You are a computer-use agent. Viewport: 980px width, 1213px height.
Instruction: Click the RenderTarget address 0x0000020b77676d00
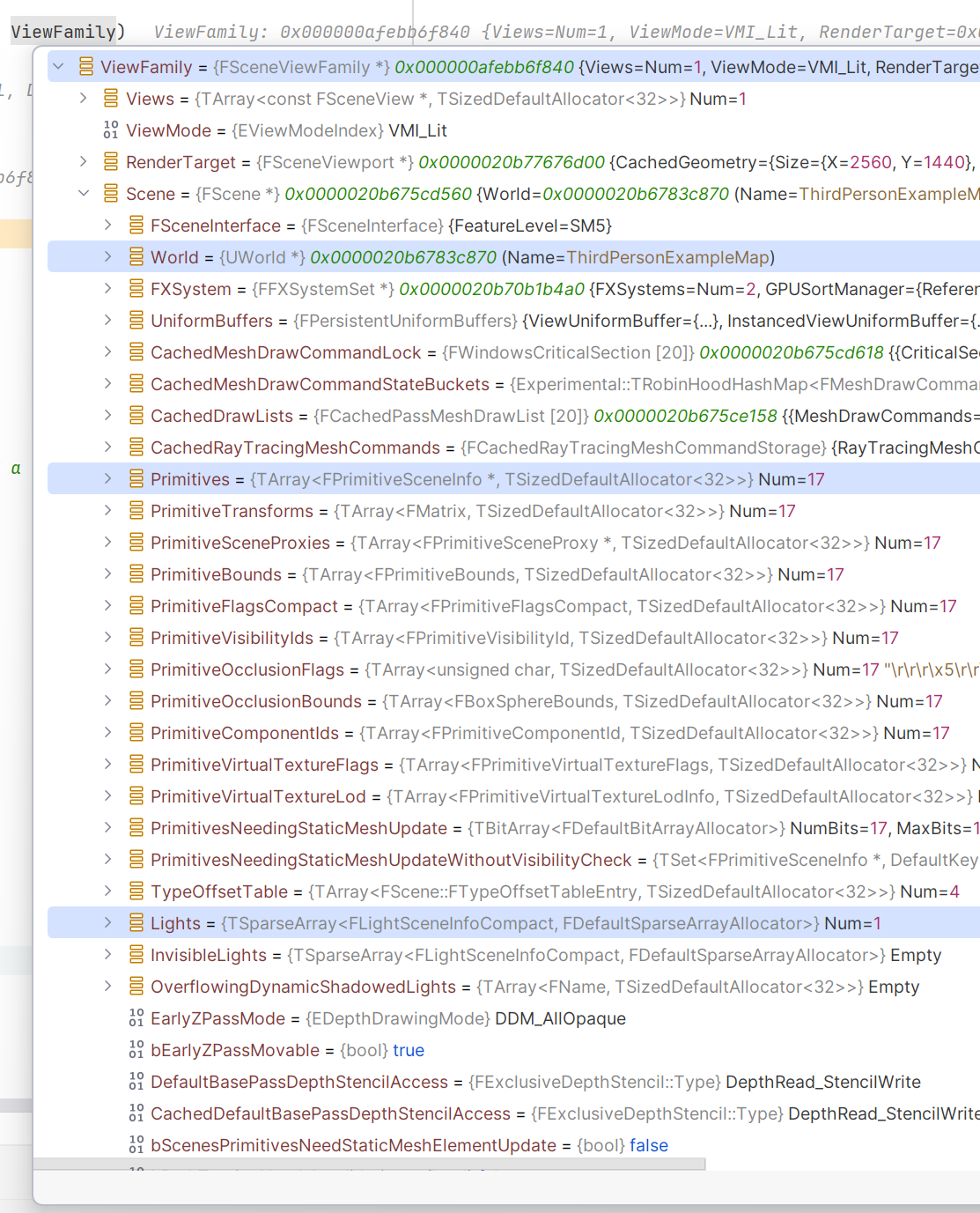click(x=512, y=162)
